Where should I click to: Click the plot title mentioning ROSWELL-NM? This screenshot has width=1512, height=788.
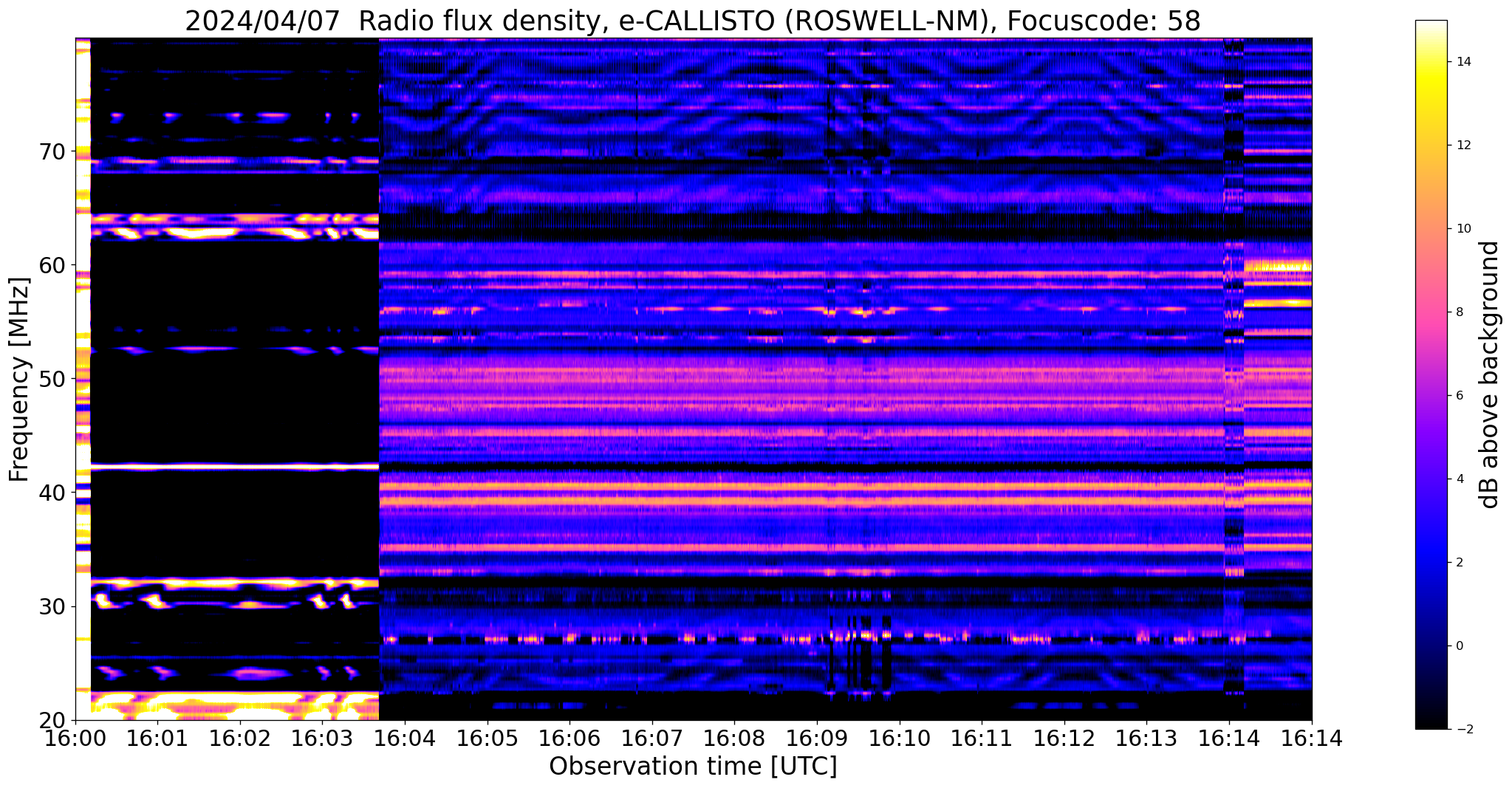pyautogui.click(x=693, y=21)
